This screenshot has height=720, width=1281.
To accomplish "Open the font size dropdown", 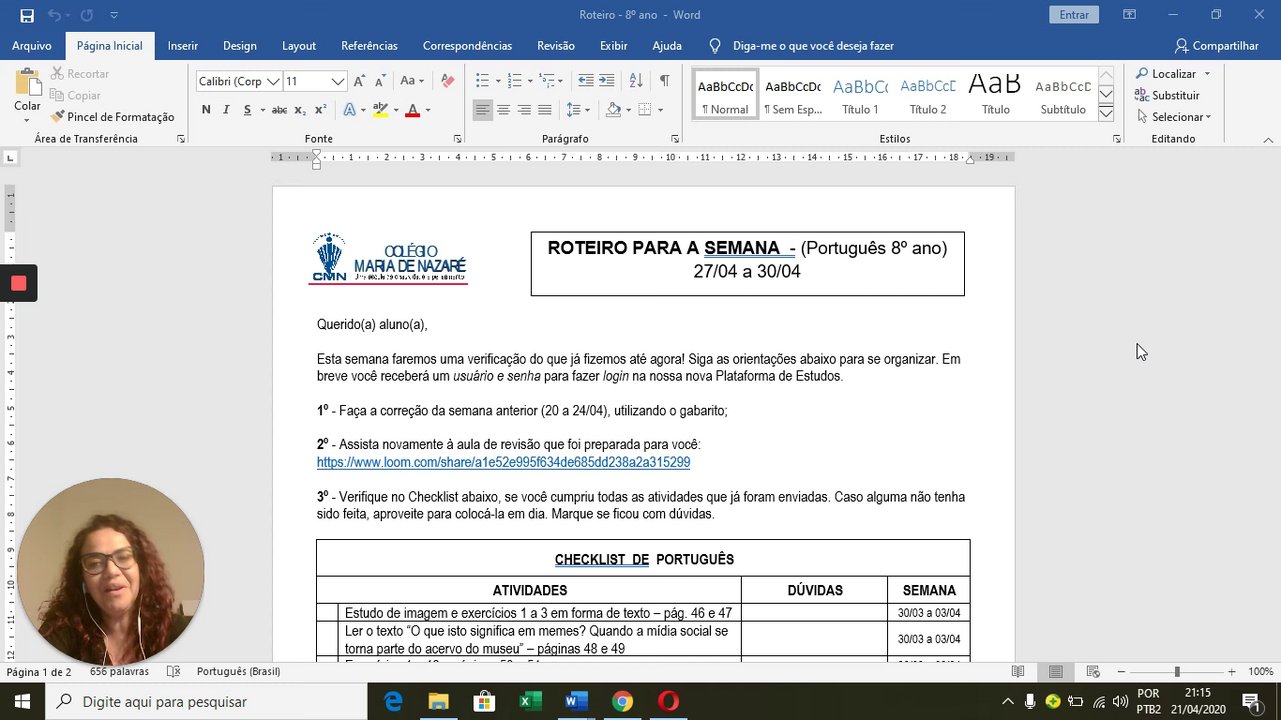I will 339,81.
